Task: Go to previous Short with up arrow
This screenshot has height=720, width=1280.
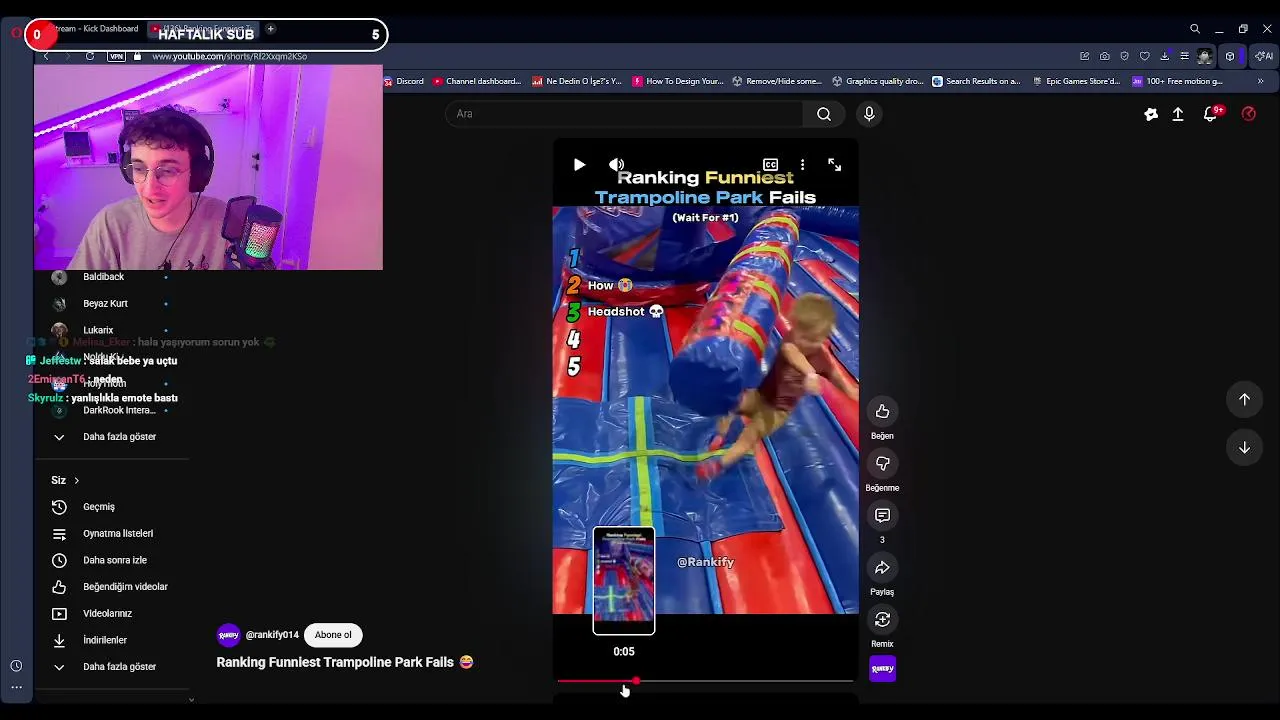Action: [x=1244, y=399]
